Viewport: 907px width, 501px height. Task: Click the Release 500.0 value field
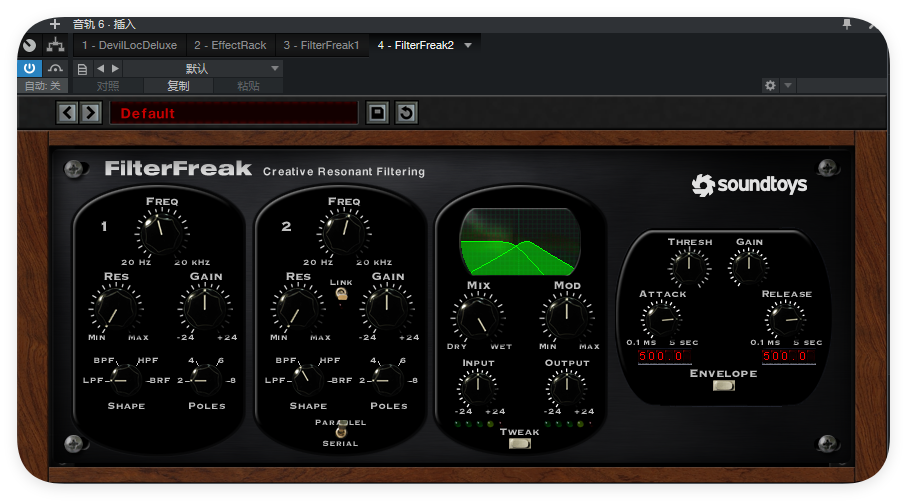coord(788,356)
